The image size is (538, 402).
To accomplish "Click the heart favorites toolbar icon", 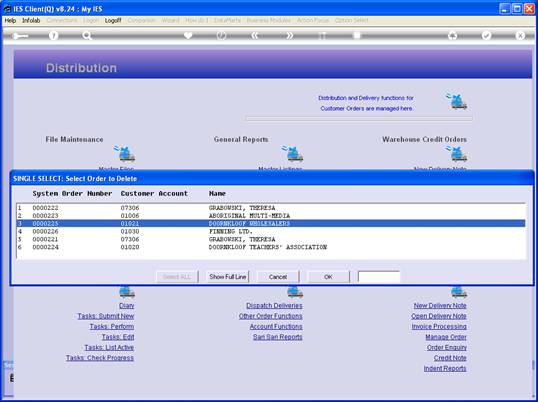I will coord(188,35).
